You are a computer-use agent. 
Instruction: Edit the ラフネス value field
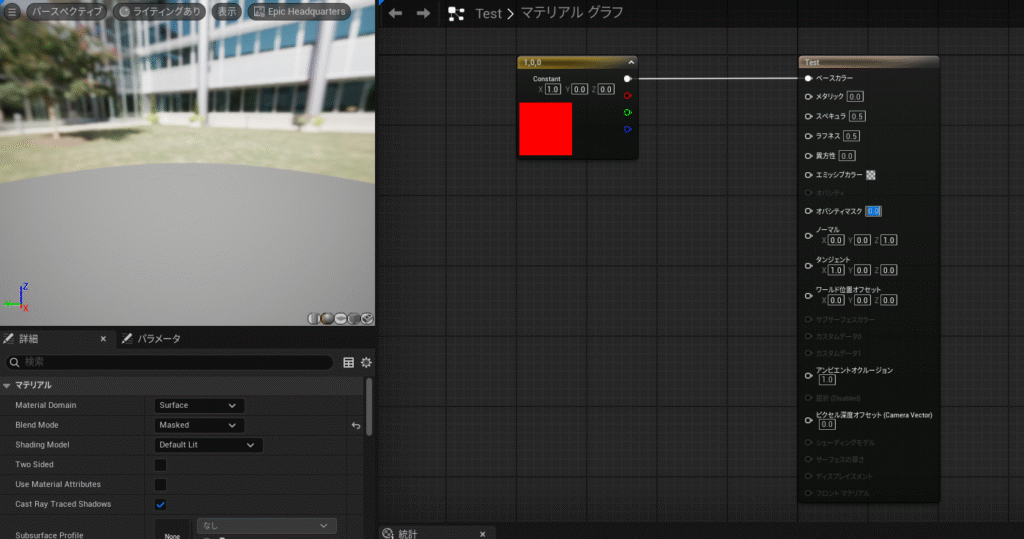[x=851, y=136]
